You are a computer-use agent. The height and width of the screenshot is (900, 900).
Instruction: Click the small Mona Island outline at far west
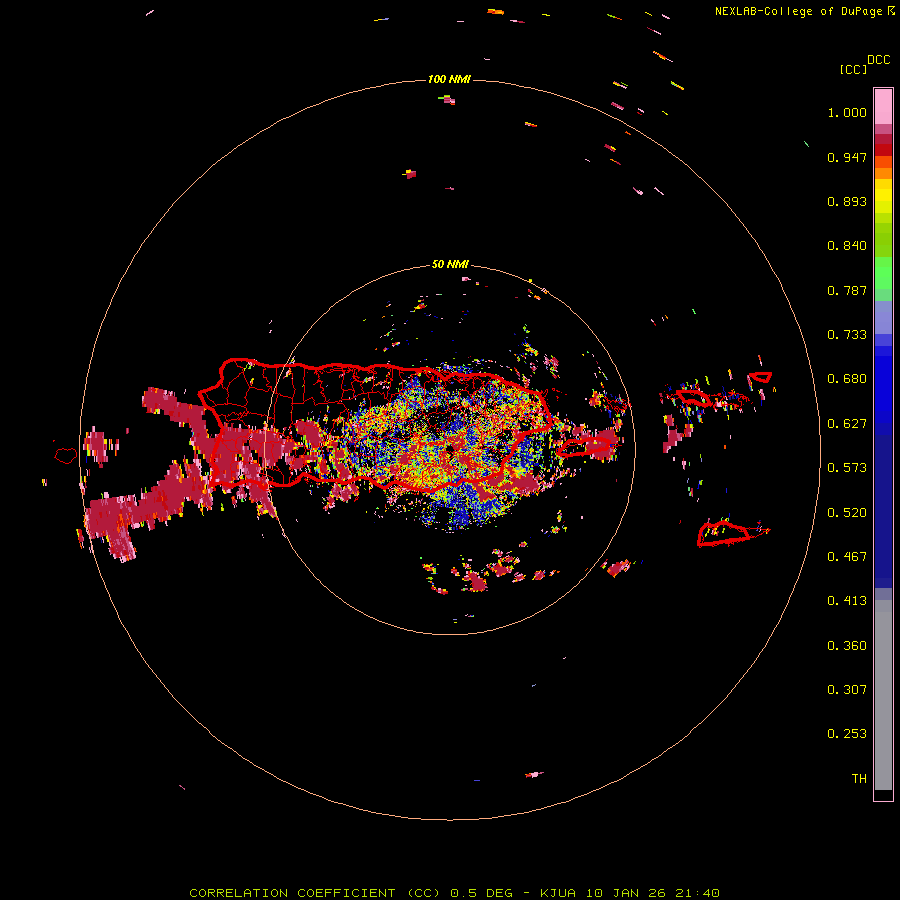66,456
